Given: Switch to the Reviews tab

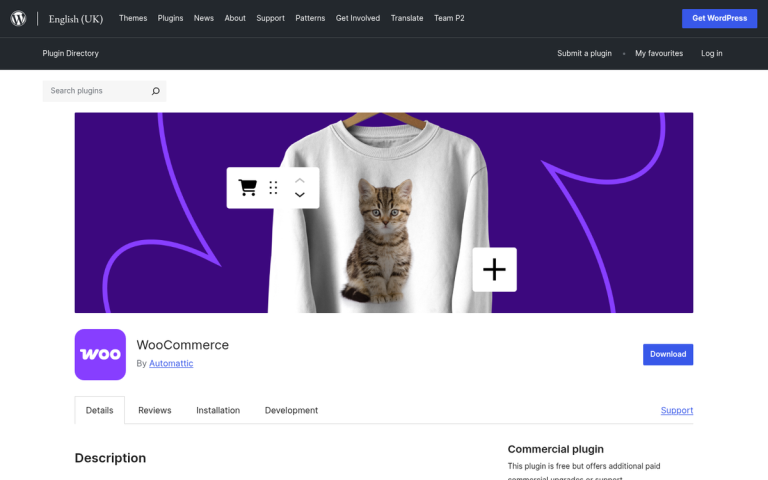Looking at the screenshot, I should 155,410.
